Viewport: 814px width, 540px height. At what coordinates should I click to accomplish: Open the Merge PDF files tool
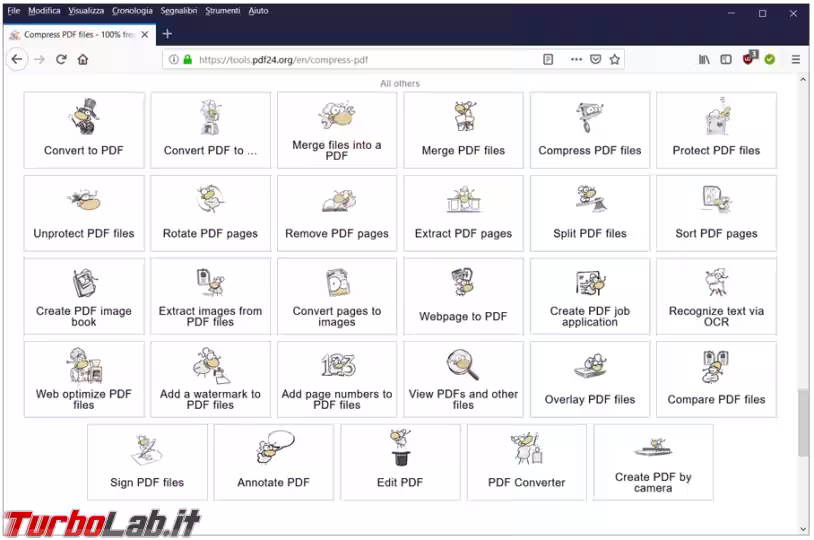(x=463, y=130)
